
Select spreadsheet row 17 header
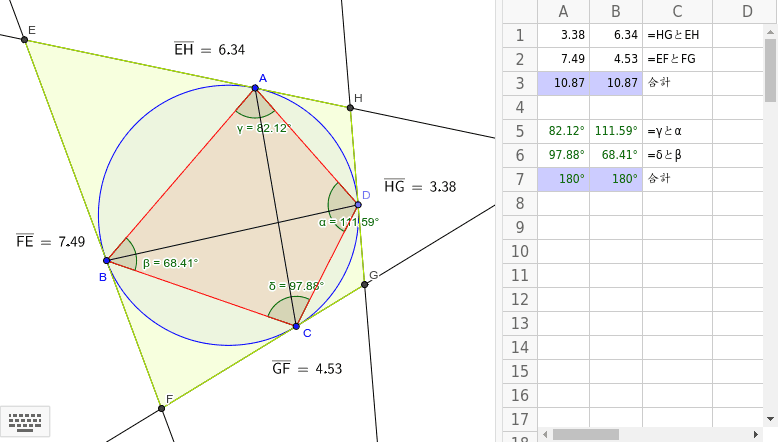pos(520,419)
